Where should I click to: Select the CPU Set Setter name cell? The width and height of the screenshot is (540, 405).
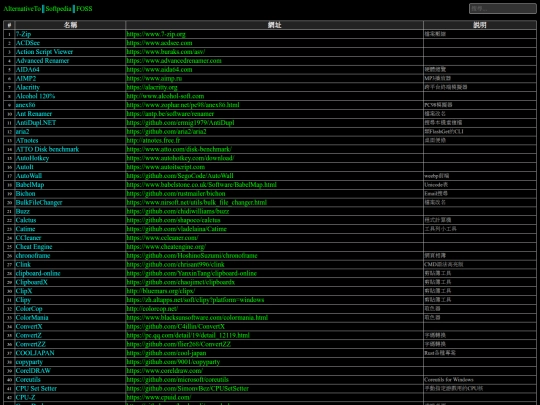(70, 389)
